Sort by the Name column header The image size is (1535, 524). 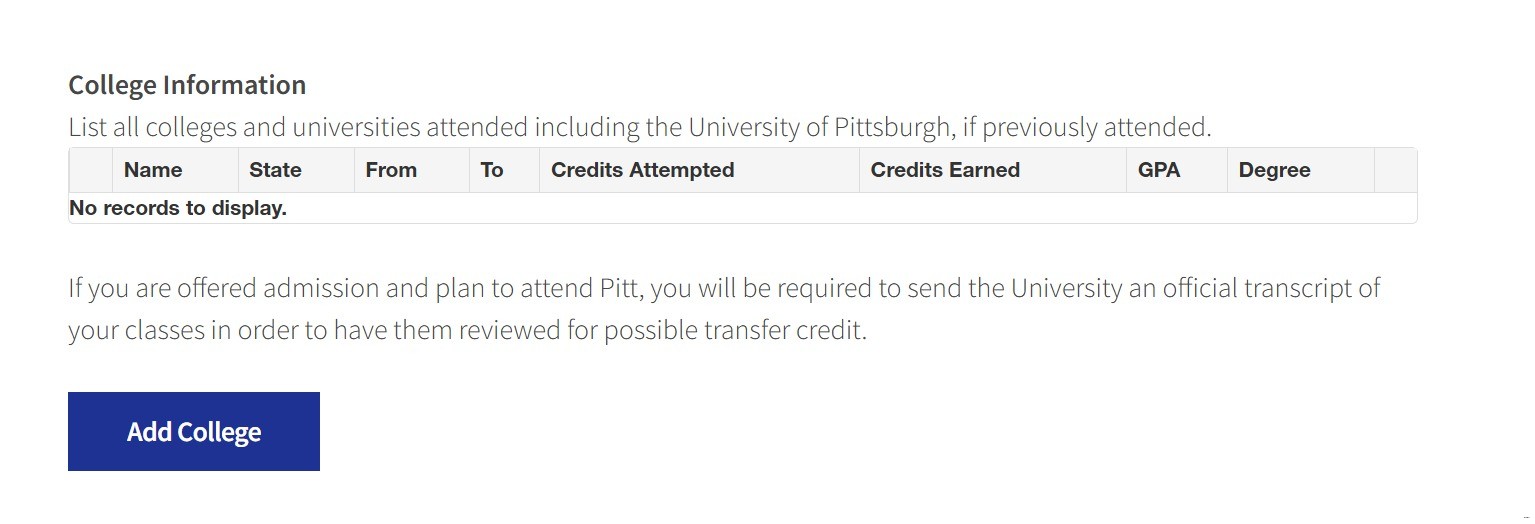click(153, 170)
